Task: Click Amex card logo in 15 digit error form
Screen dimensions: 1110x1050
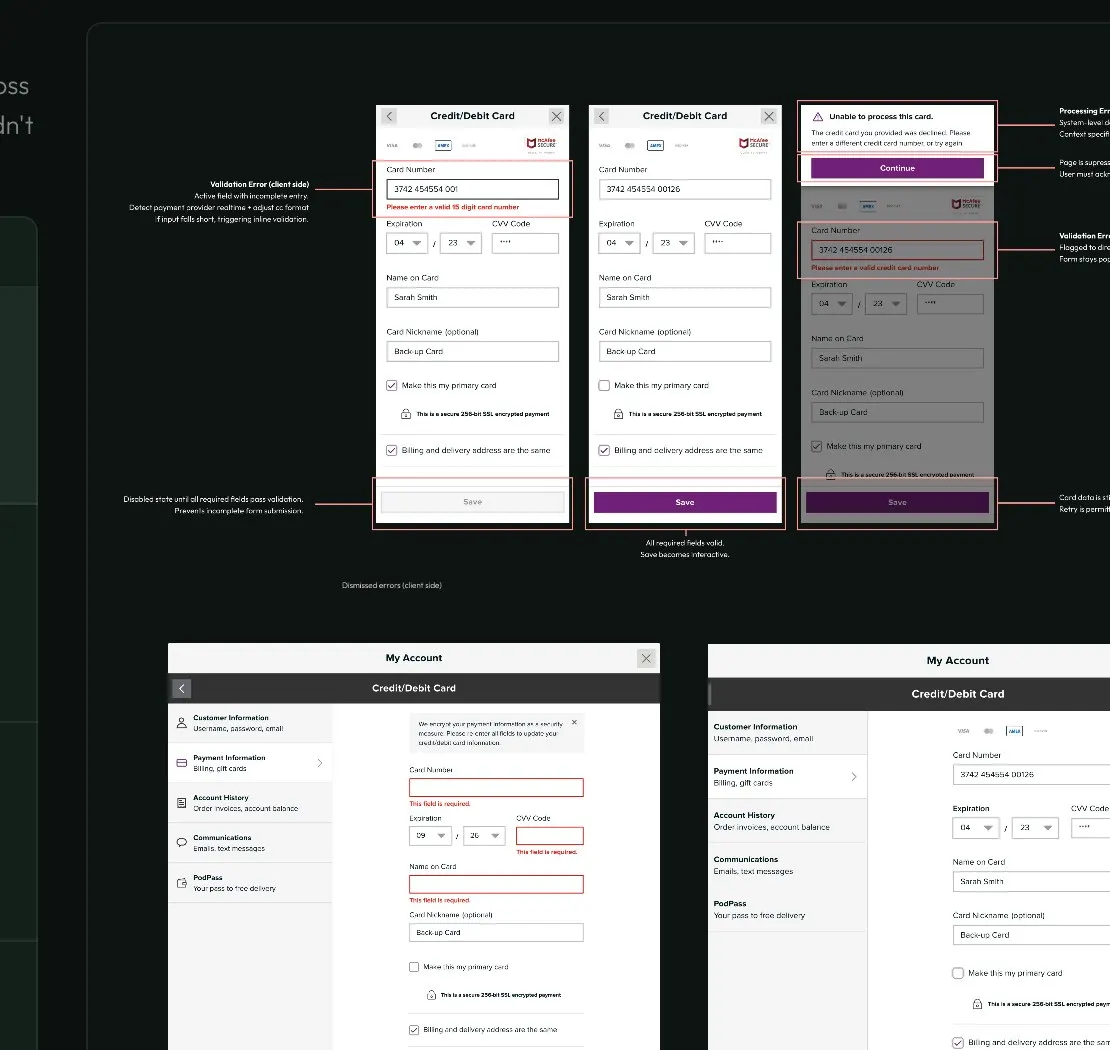Action: (443, 145)
